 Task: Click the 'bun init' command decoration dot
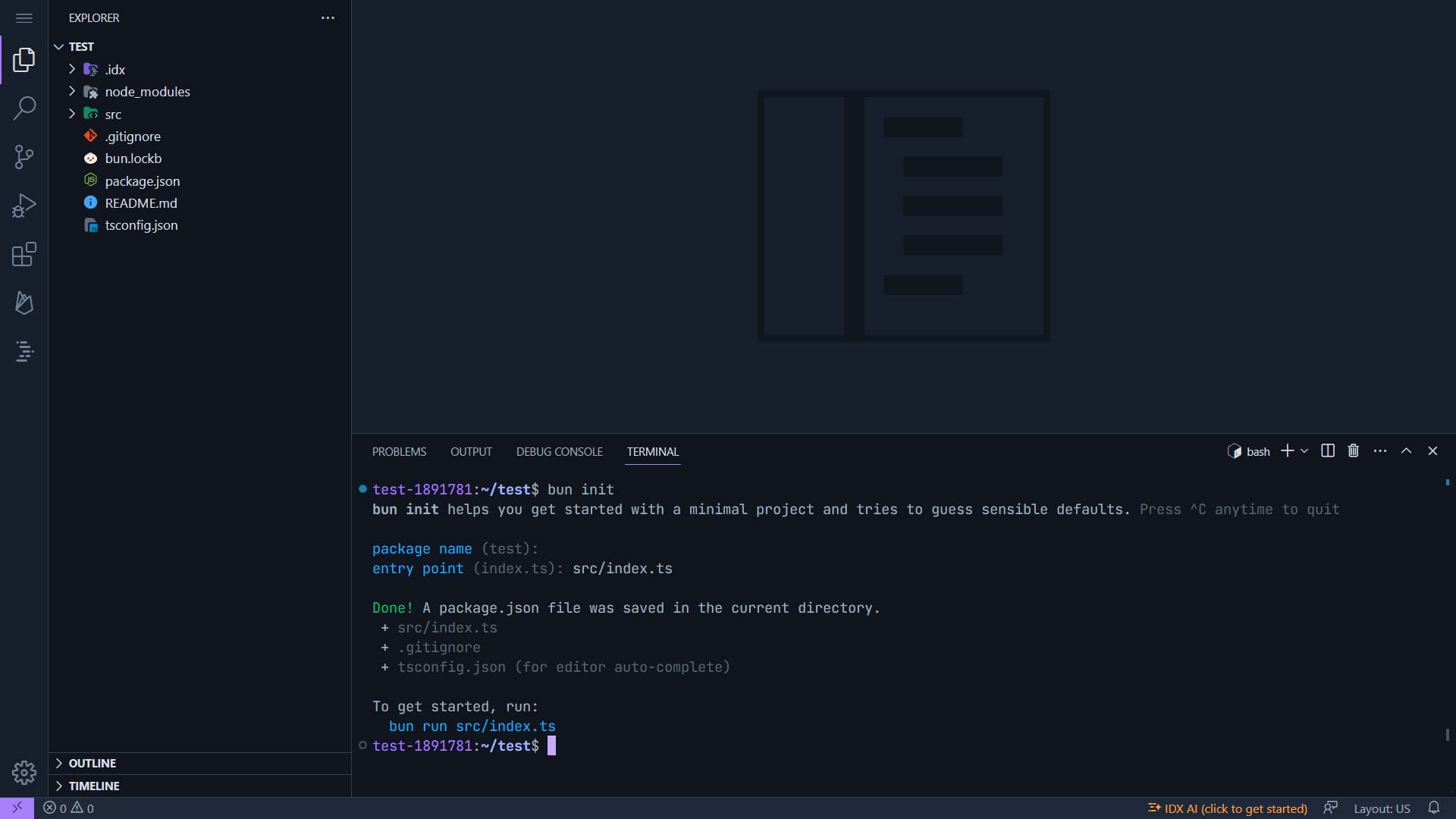(x=362, y=489)
